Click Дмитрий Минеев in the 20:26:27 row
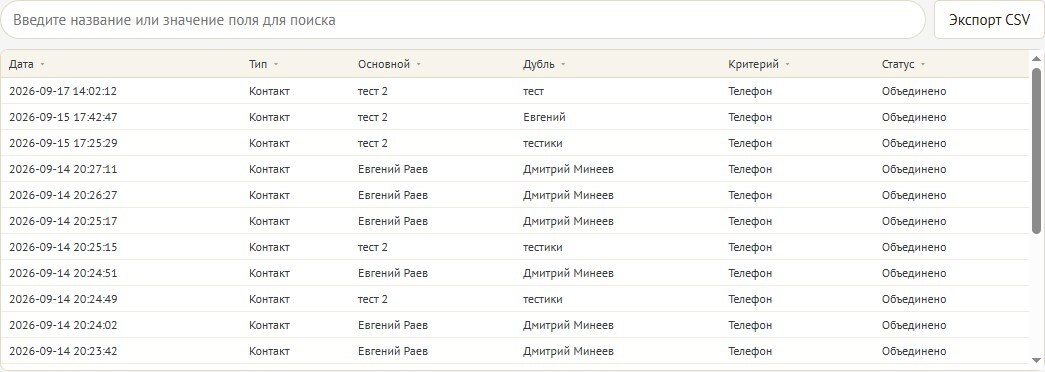 point(568,195)
